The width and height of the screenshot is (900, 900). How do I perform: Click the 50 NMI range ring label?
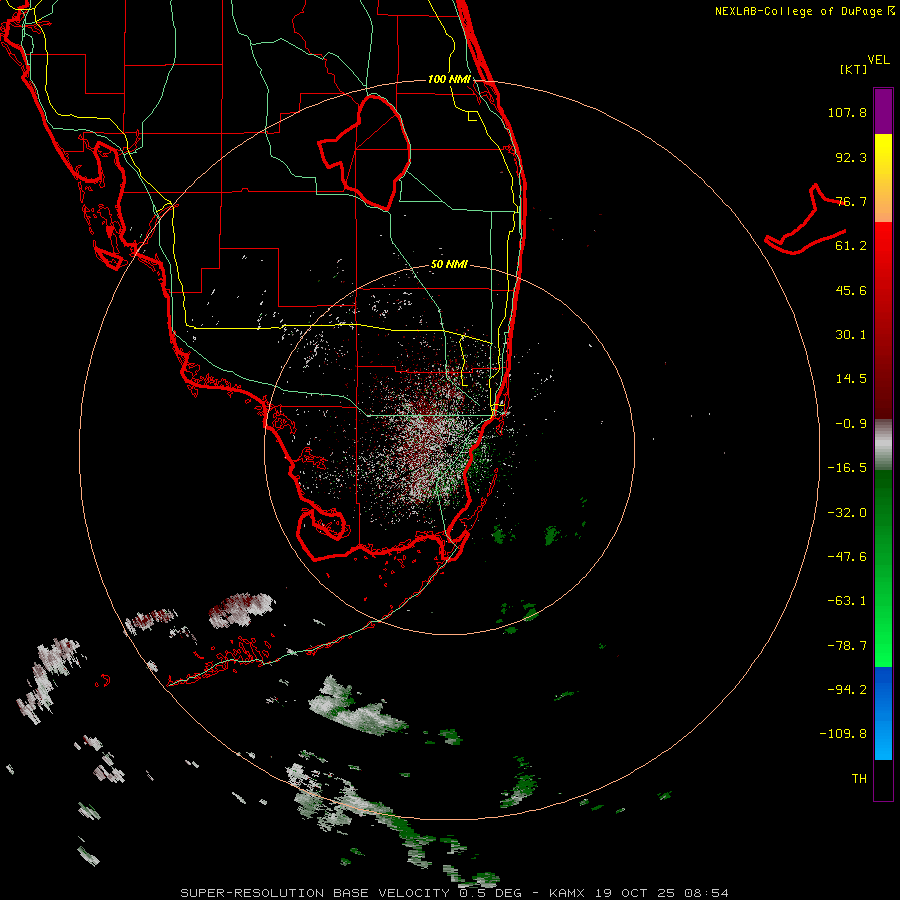(x=449, y=264)
